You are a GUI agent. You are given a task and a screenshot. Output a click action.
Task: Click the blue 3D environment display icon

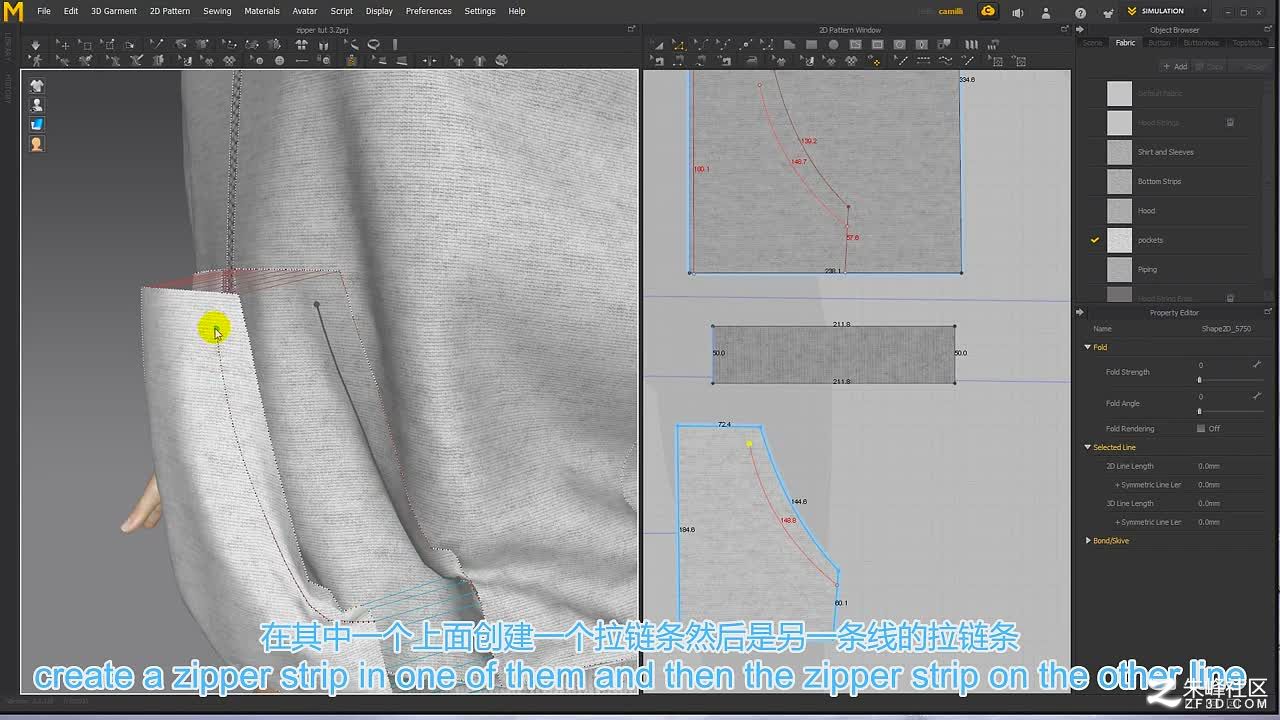(x=37, y=124)
